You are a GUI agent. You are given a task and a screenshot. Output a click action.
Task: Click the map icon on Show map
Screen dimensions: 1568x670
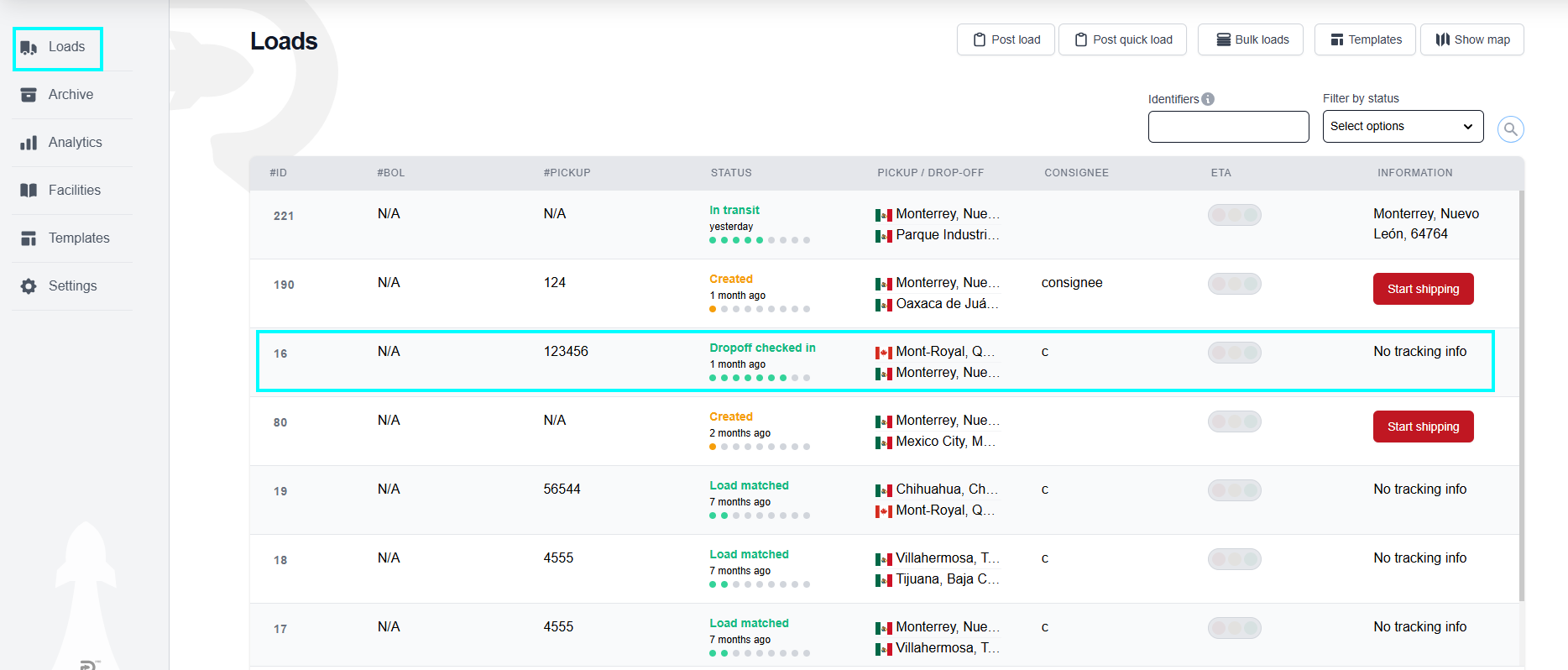(1443, 39)
